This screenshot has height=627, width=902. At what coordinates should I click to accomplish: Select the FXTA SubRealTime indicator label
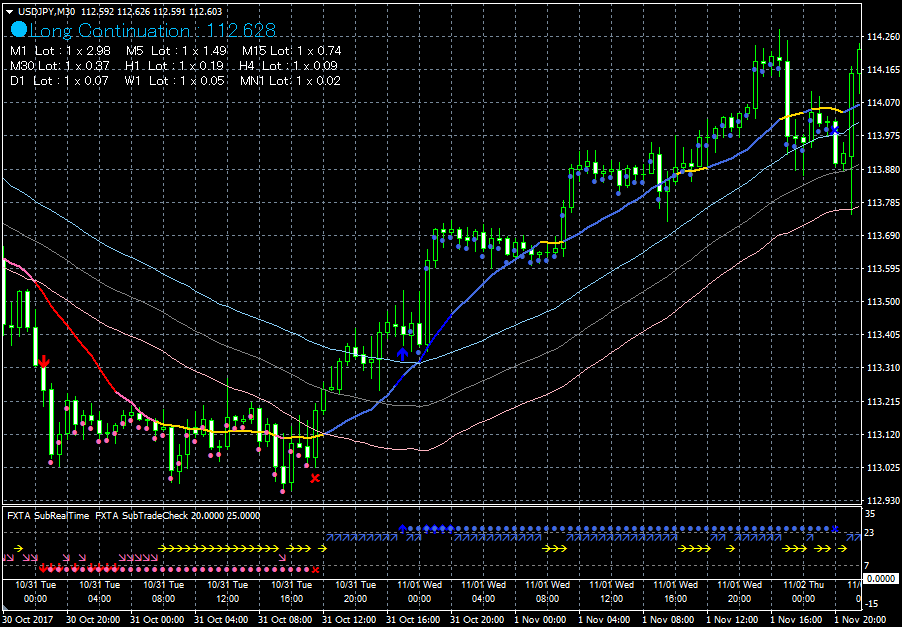pyautogui.click(x=48, y=515)
